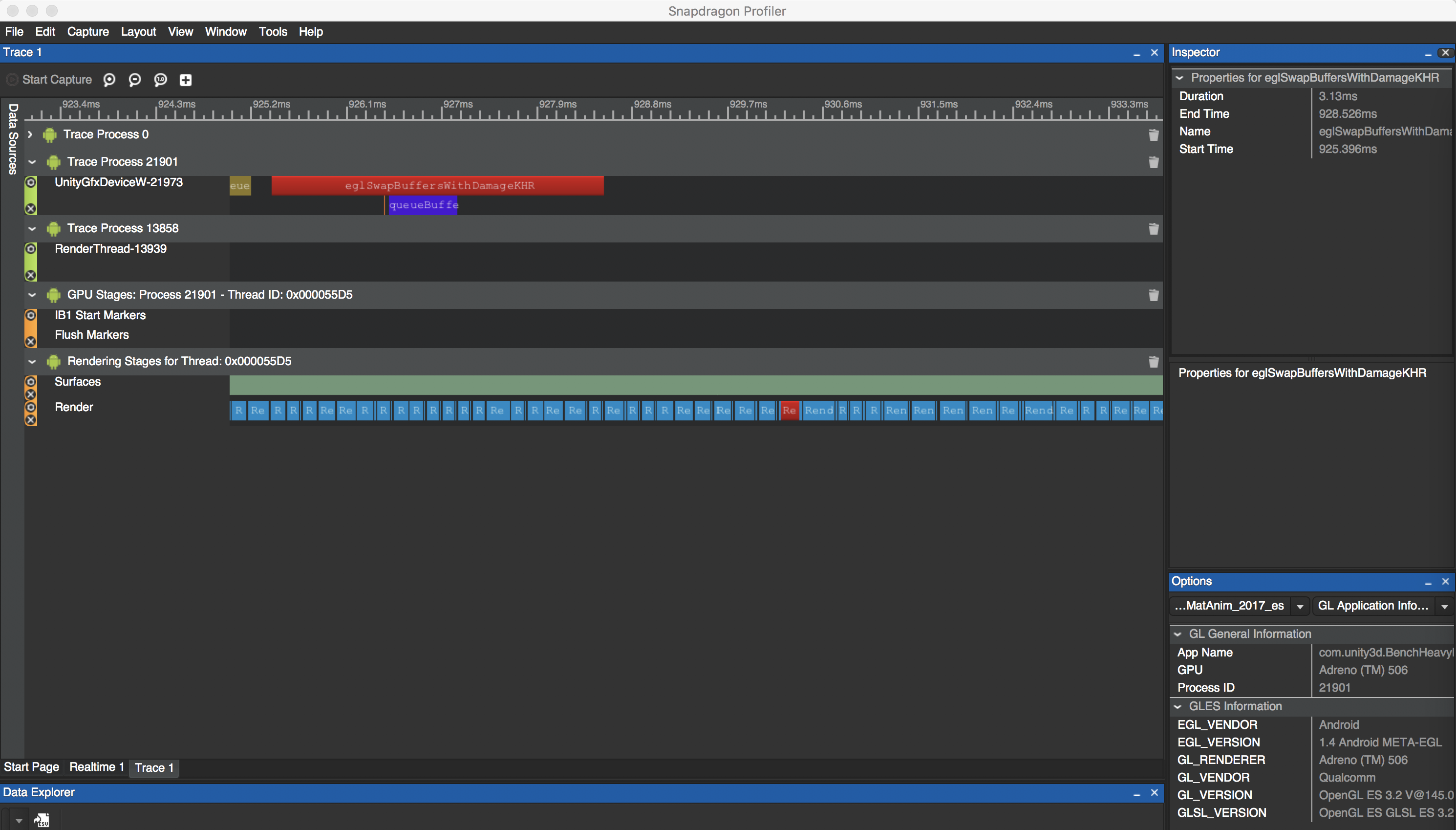
Task: Click the export CSV icon in Data Explorer
Action: (x=42, y=820)
